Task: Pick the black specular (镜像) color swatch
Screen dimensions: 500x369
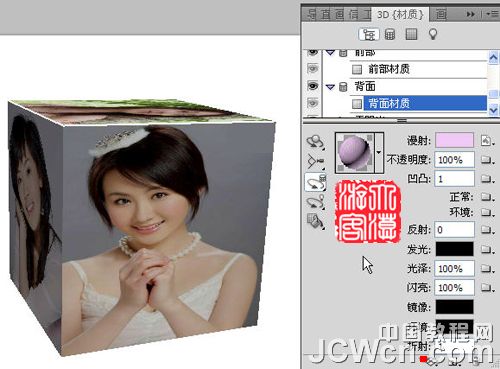Action: coord(455,307)
